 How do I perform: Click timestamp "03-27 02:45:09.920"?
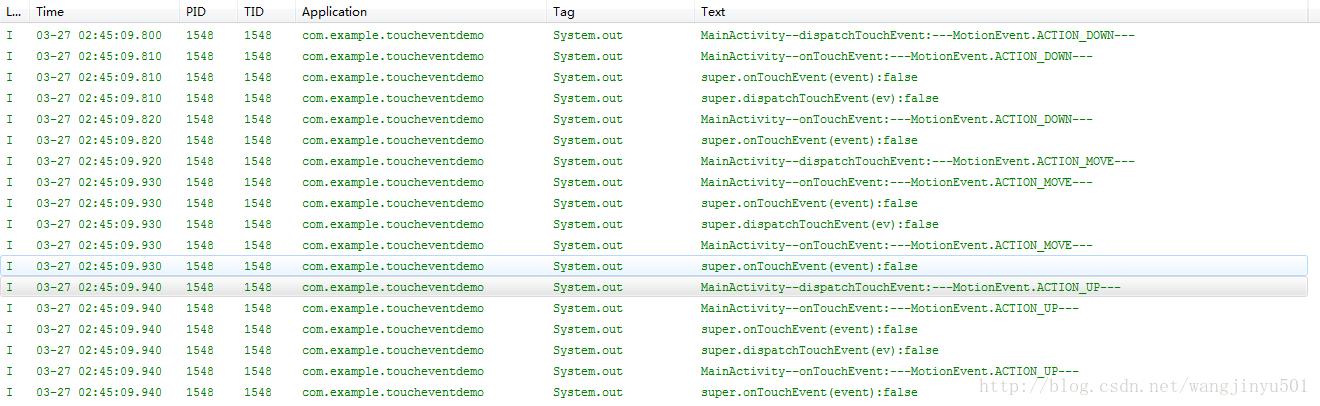click(x=99, y=161)
